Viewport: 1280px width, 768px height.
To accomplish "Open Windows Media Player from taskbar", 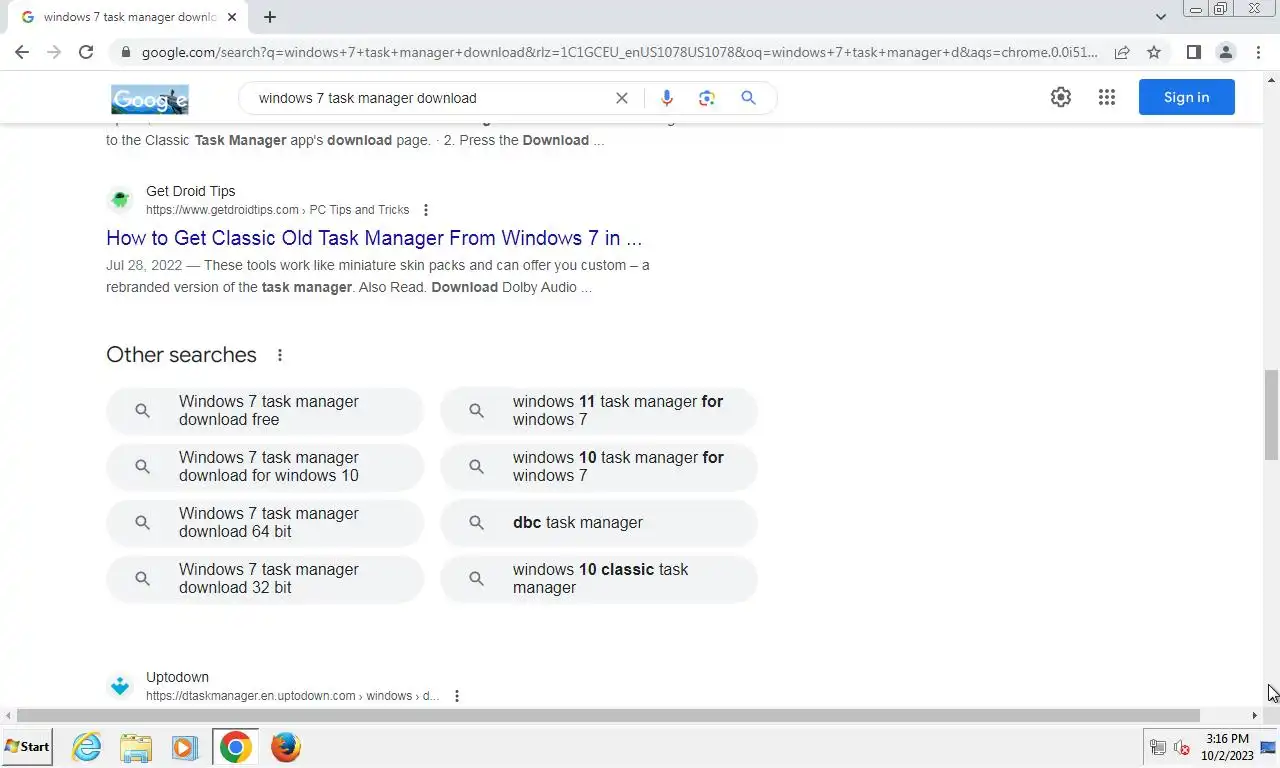I will (184, 747).
